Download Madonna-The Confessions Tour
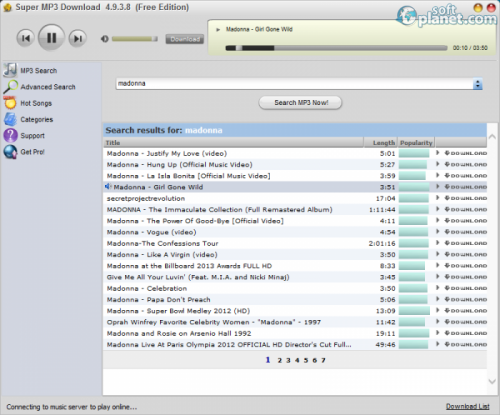This screenshot has height=415, width=500. pos(466,243)
